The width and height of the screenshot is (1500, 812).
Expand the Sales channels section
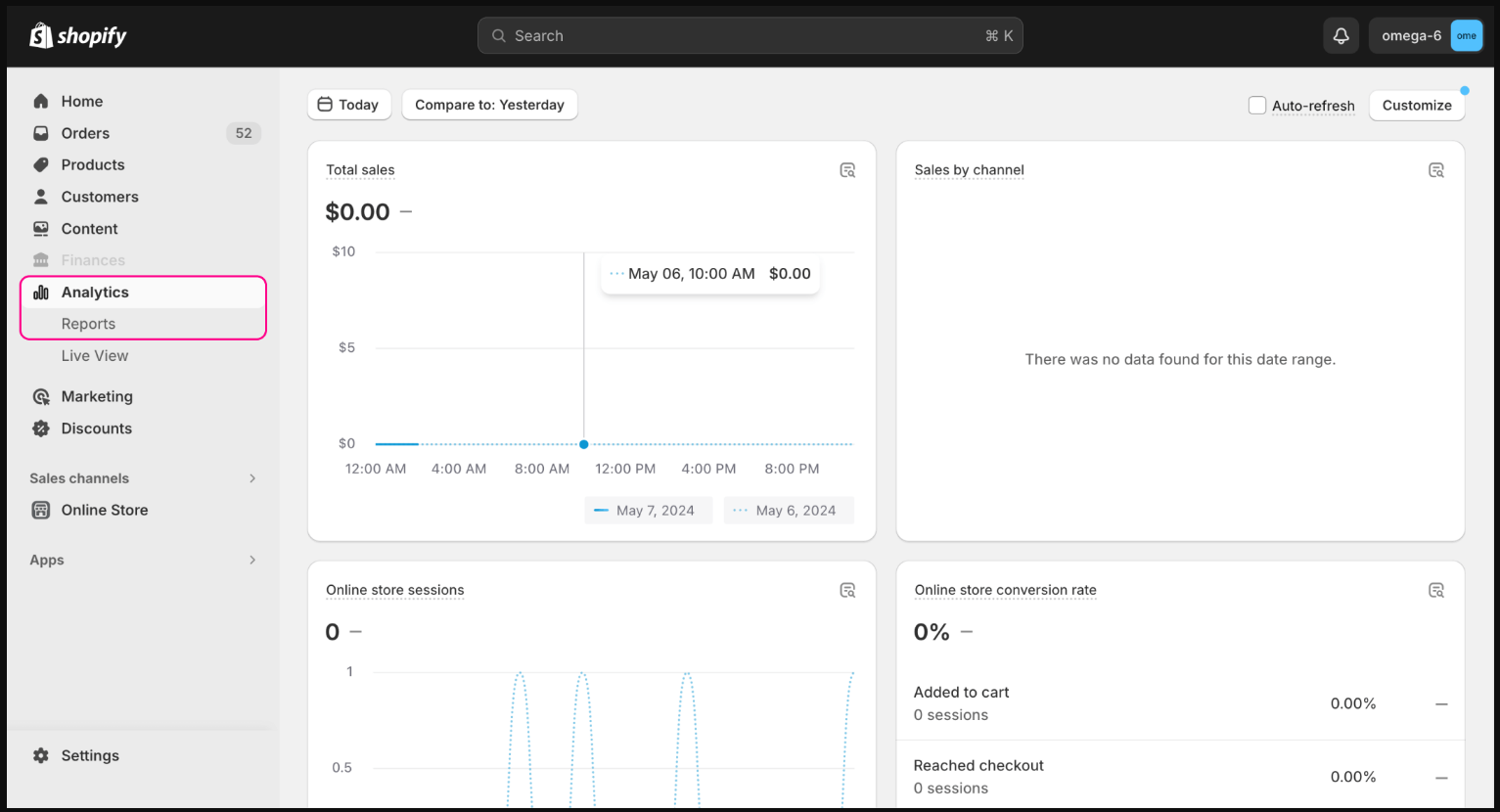coord(253,478)
